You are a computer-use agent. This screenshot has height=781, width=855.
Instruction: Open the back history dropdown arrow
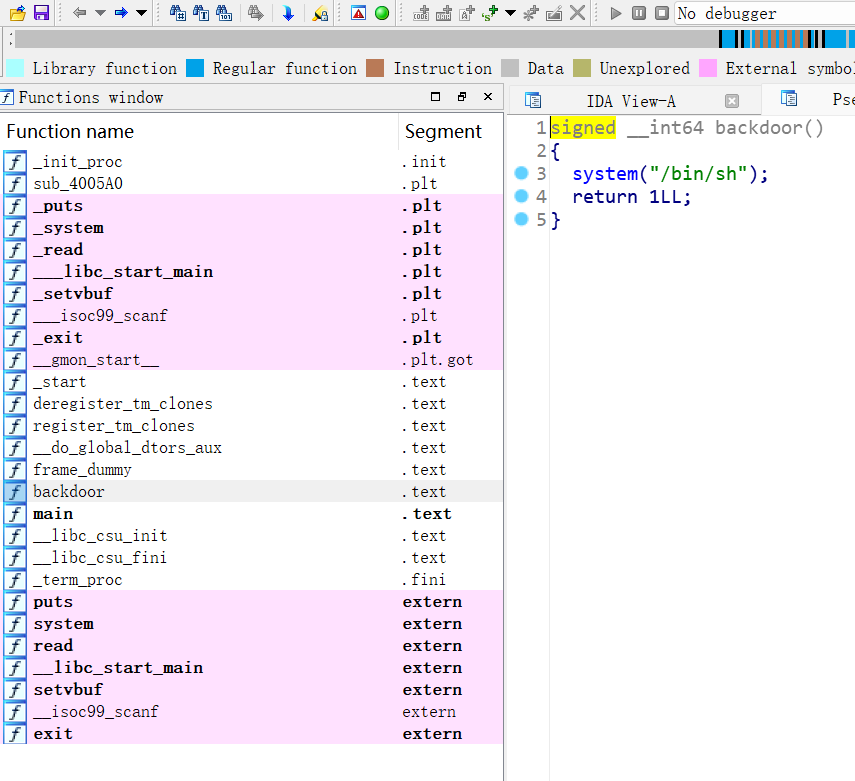point(100,13)
